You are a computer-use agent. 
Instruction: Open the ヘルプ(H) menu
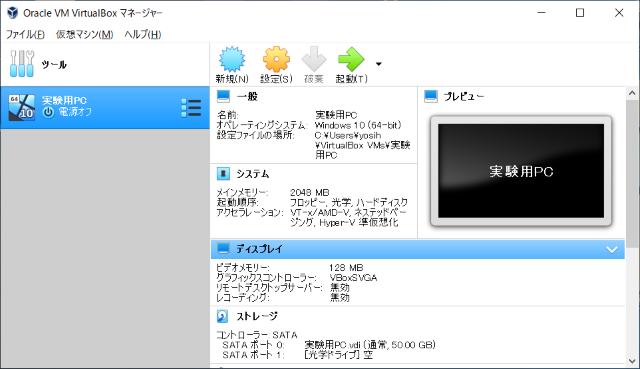click(143, 34)
